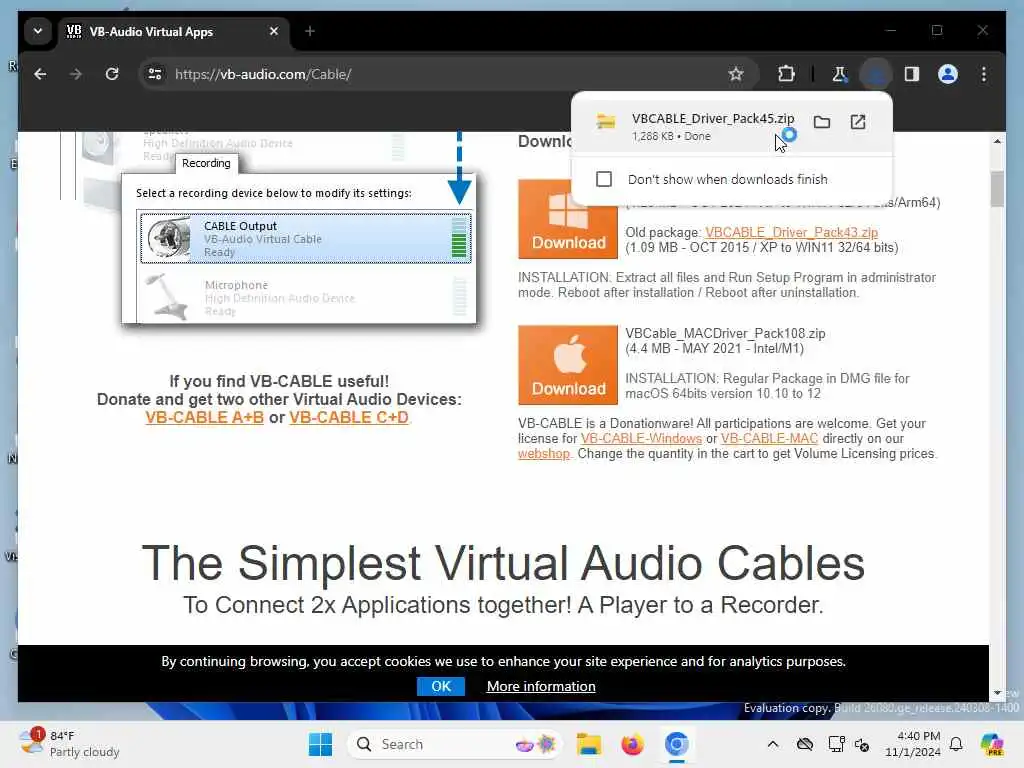
Task: Toggle Chrome side panel
Action: coord(912,74)
